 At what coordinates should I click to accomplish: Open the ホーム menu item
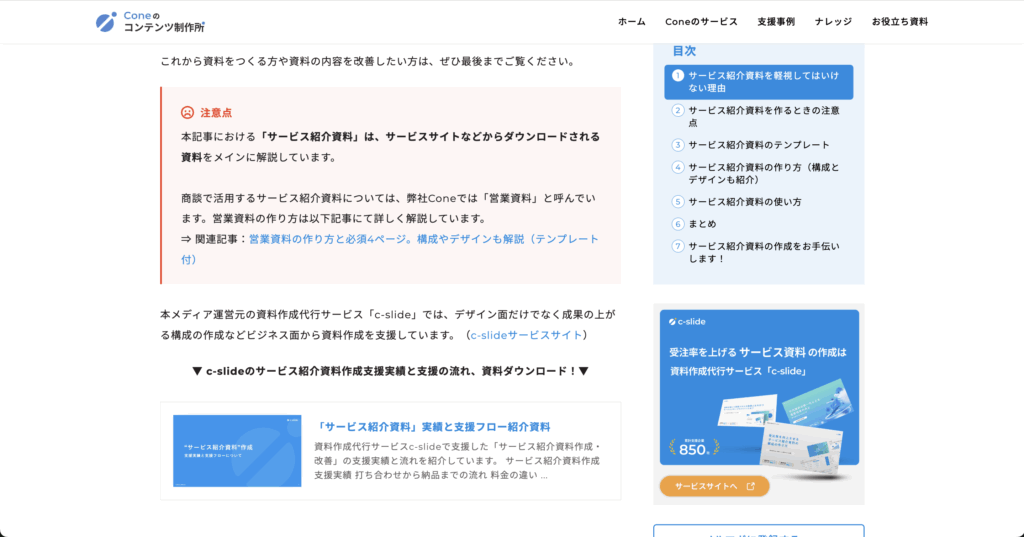coord(632,22)
